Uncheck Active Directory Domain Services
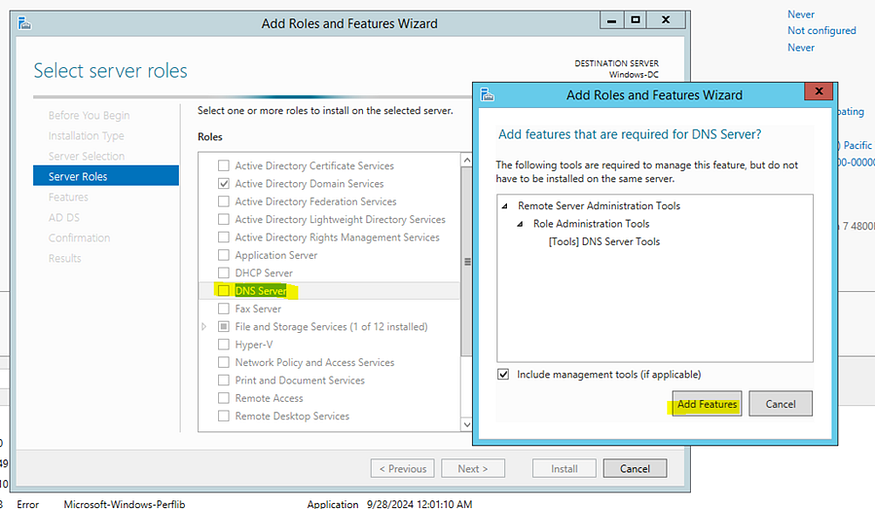Screen dimensions: 875x509 223,183
